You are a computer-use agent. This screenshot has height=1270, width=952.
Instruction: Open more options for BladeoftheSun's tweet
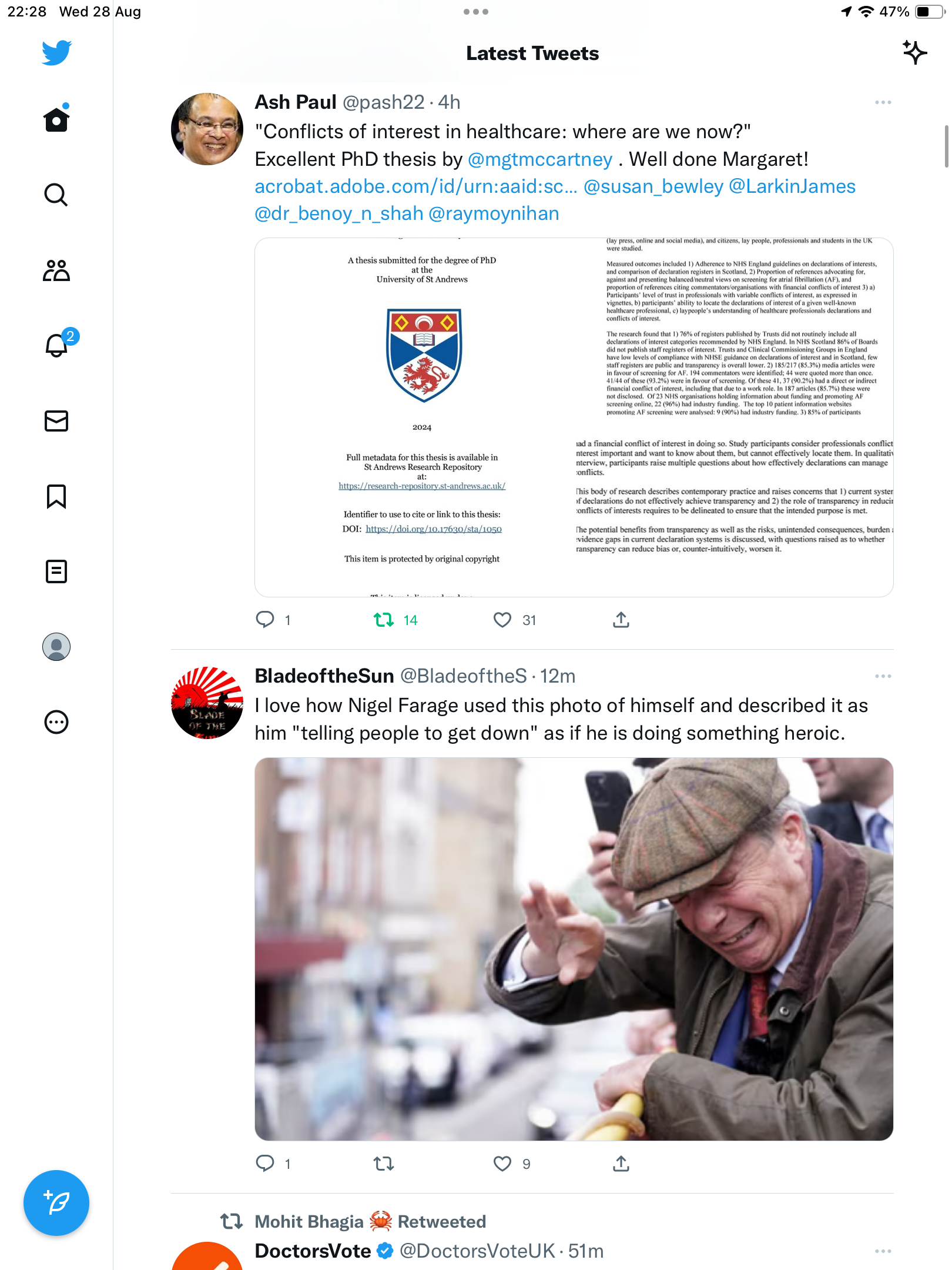coord(883,676)
